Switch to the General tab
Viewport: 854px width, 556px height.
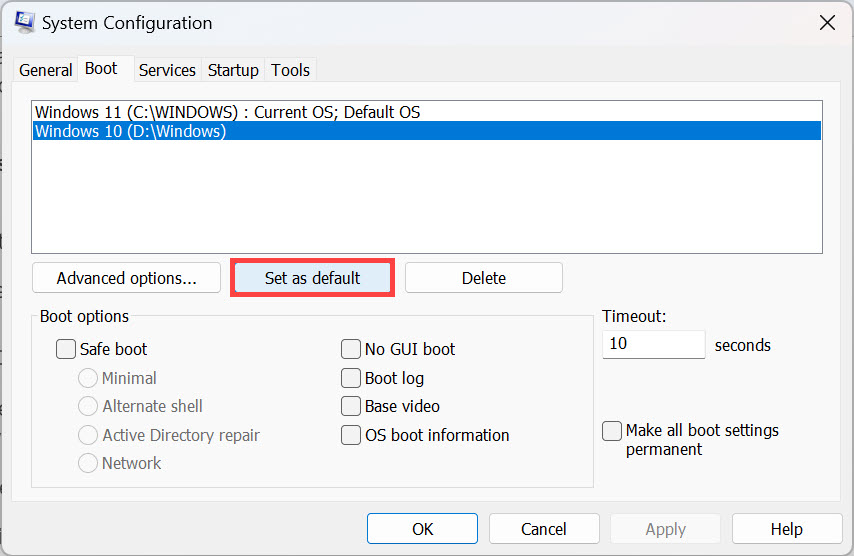(46, 70)
